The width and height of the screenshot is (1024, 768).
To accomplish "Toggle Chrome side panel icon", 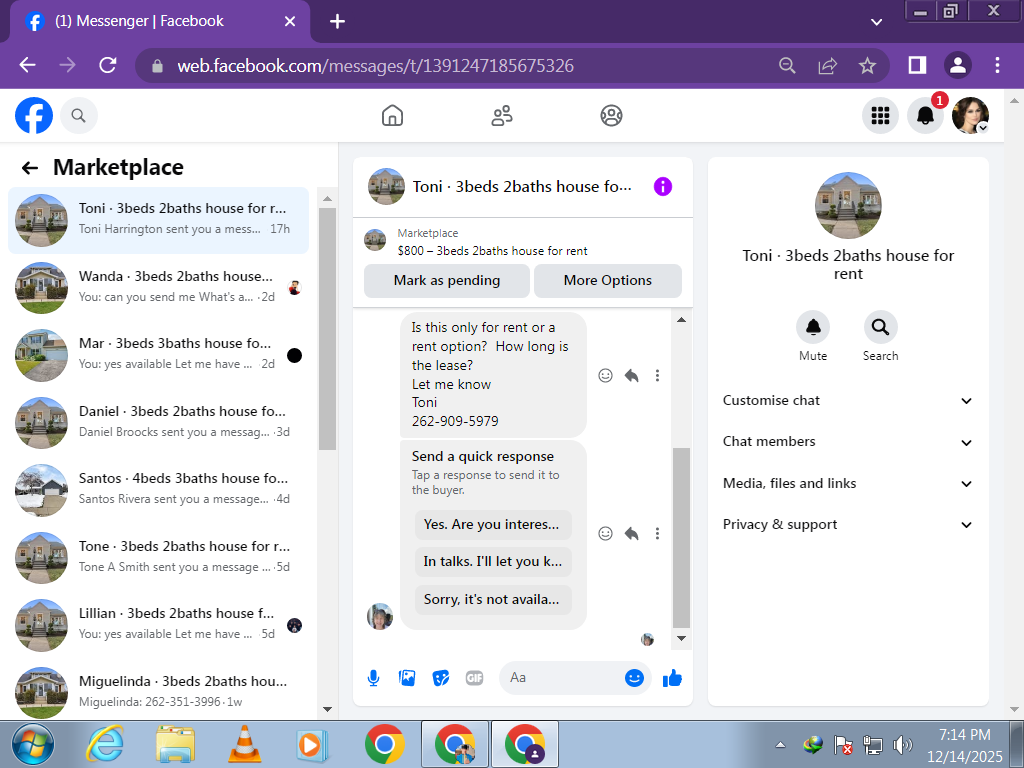I will point(918,65).
